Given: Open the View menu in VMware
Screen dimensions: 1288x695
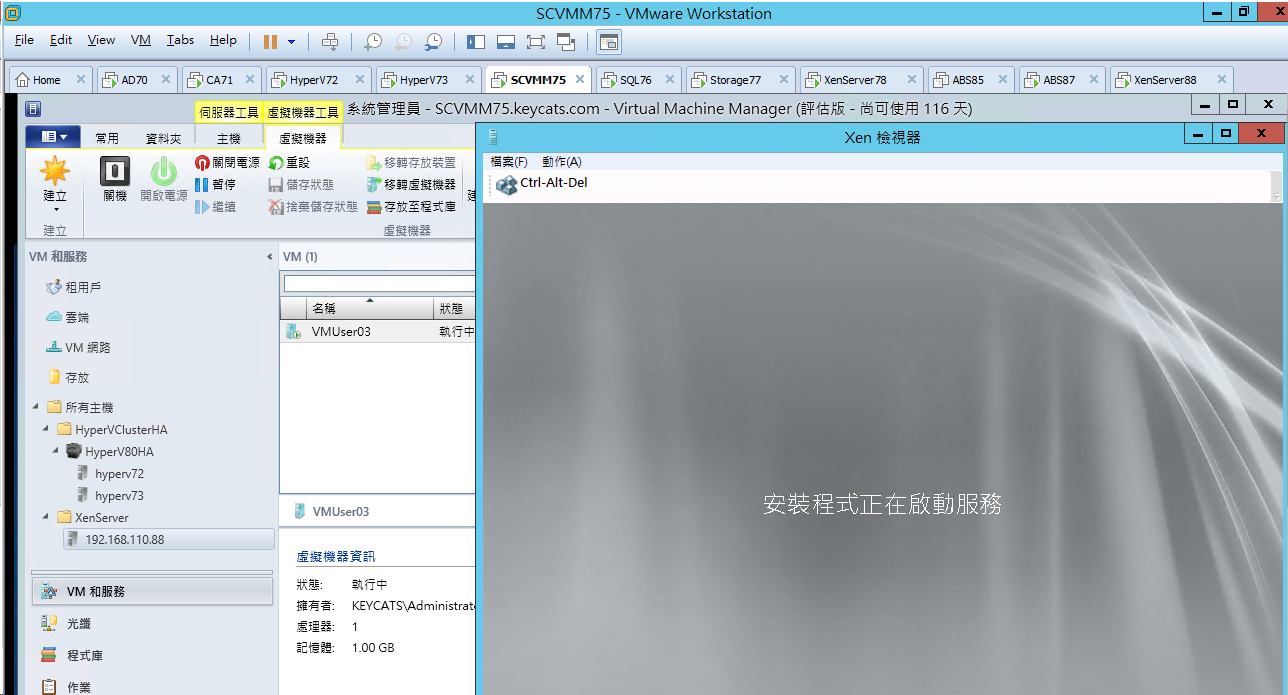Looking at the screenshot, I should [101, 40].
